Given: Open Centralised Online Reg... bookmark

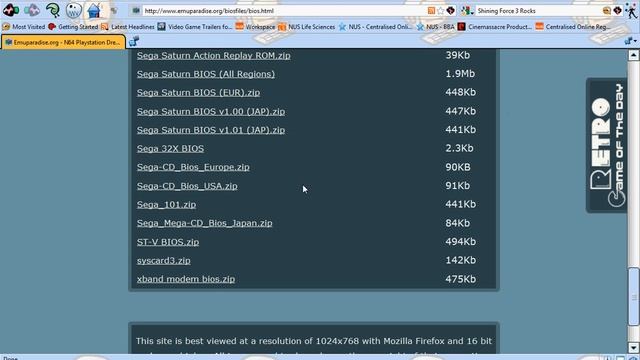Looking at the screenshot, I should point(573,27).
